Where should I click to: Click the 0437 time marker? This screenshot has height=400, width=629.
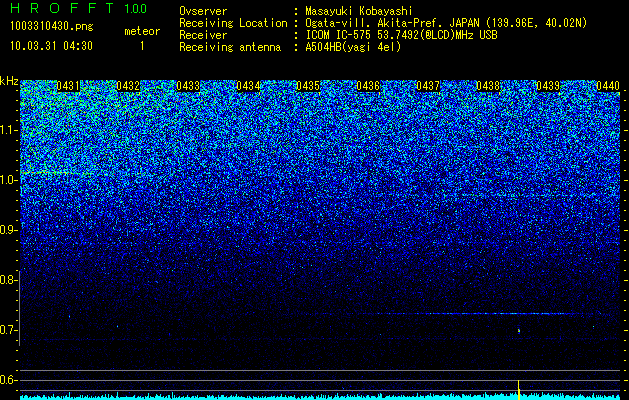pyautogui.click(x=428, y=86)
